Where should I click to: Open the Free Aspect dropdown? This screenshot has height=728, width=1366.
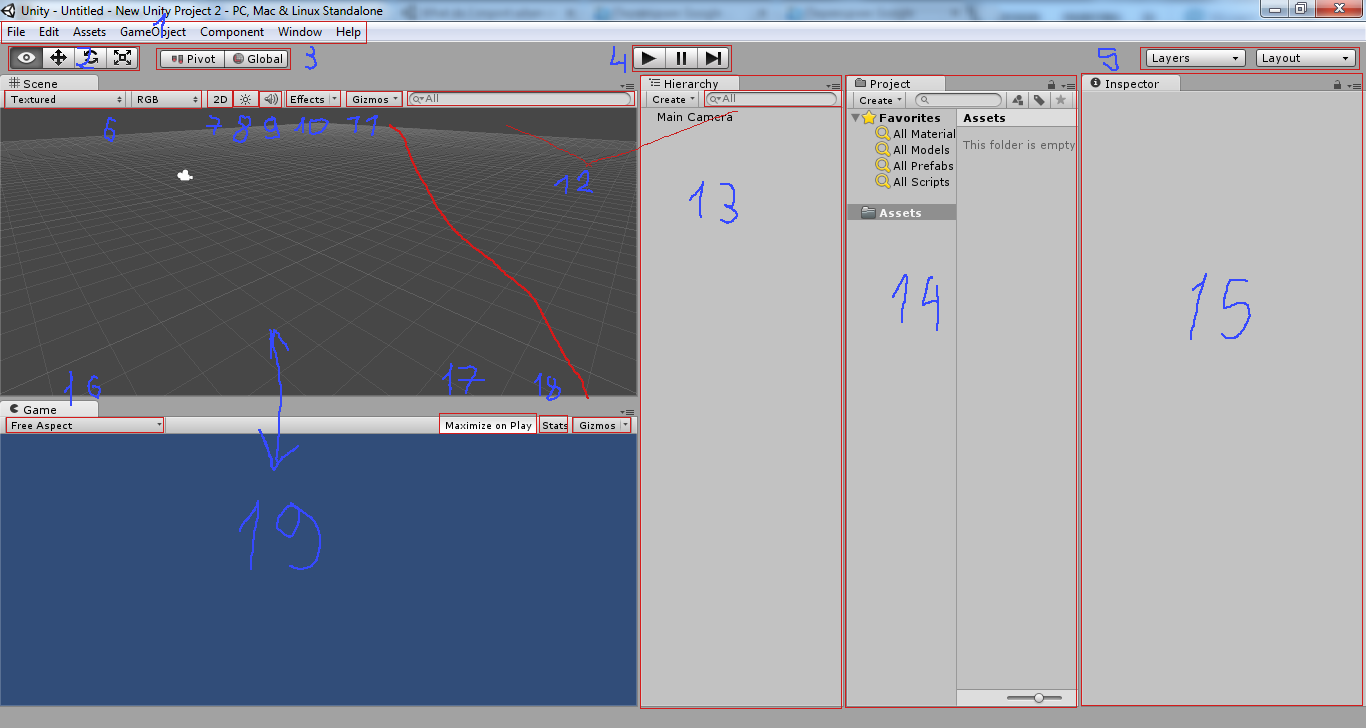(x=85, y=425)
